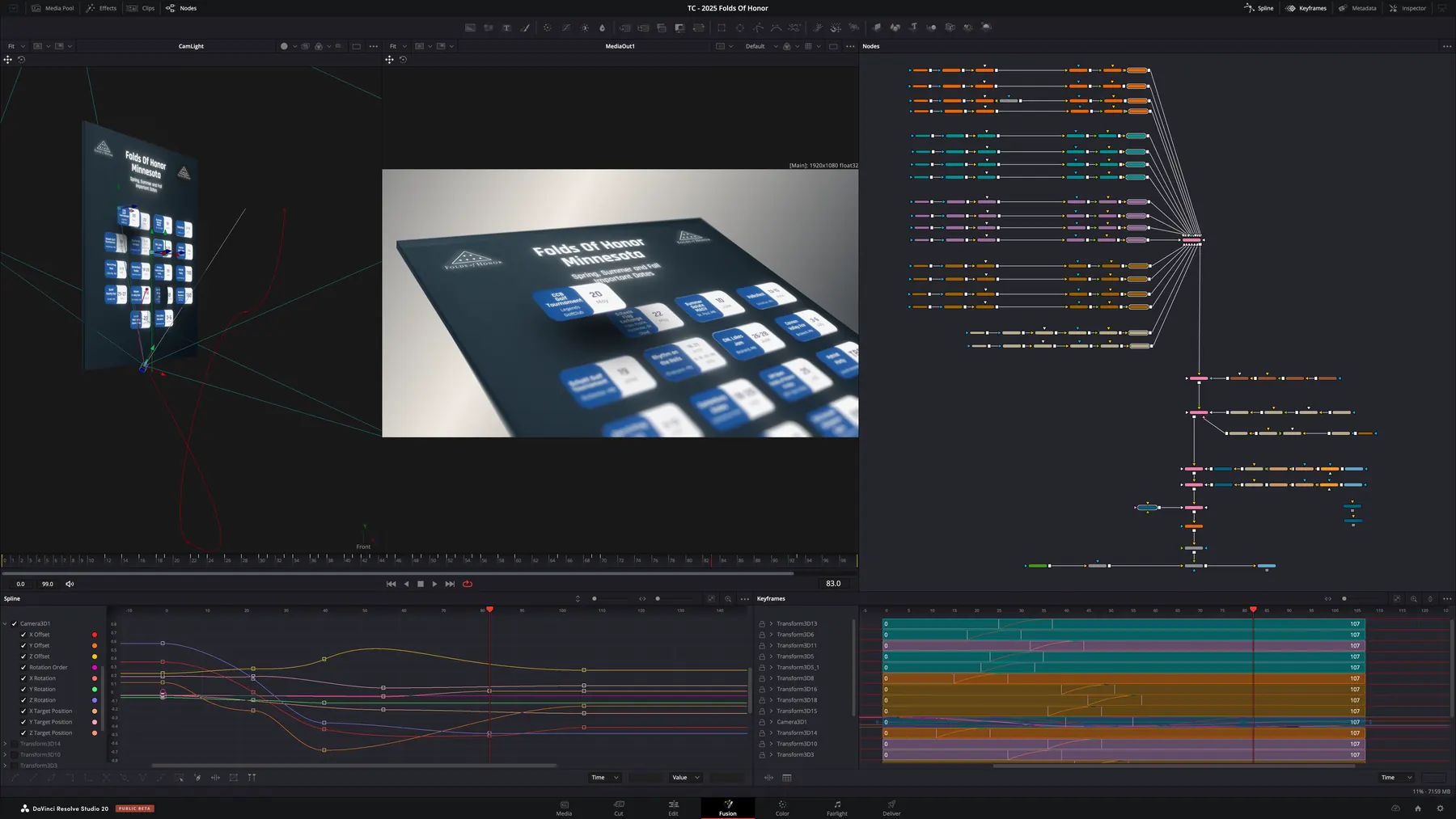Click the stop playback button
The height and width of the screenshot is (819, 1456).
click(421, 584)
